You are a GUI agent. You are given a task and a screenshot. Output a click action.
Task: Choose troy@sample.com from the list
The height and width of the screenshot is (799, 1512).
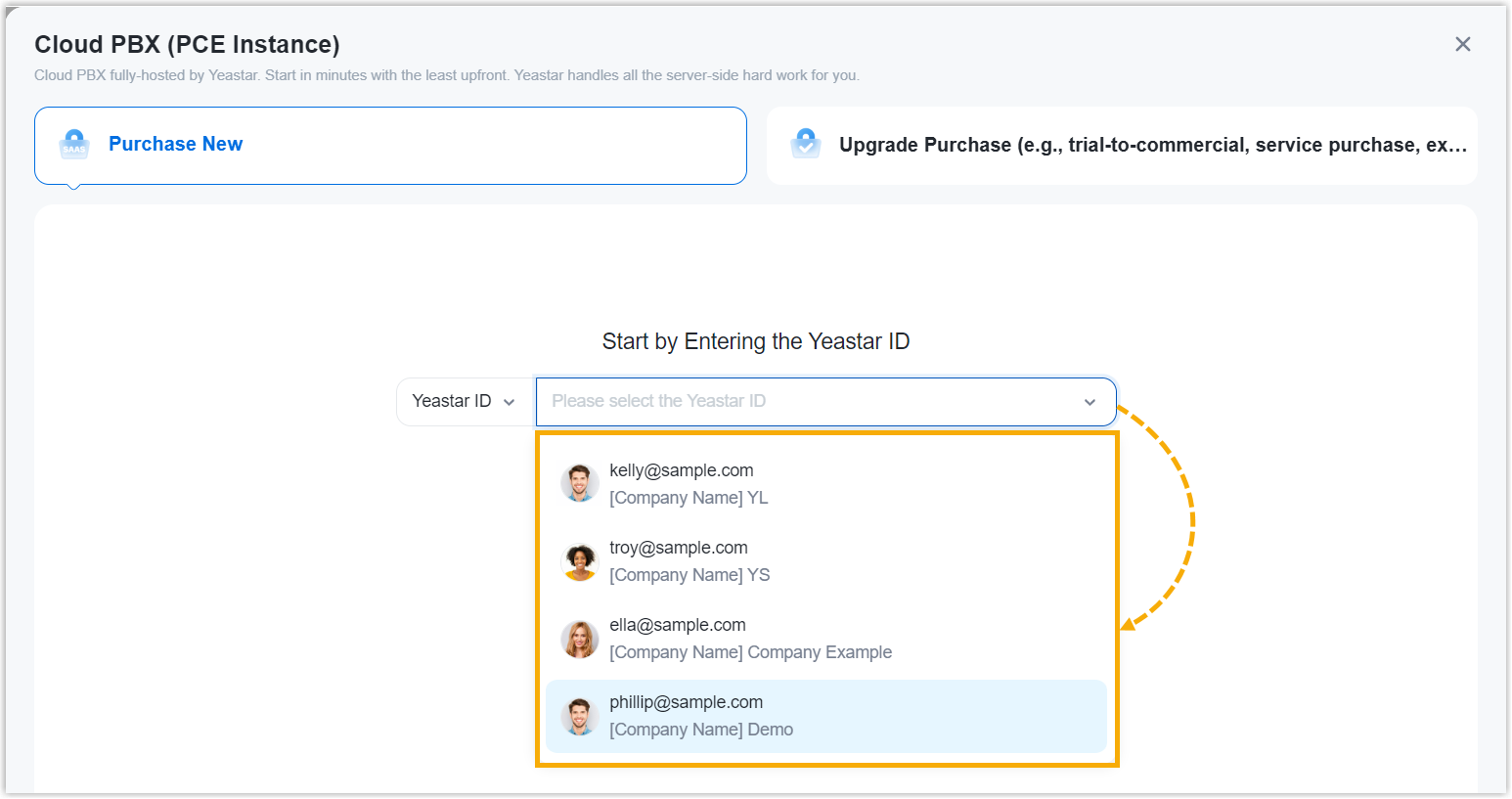[679, 548]
